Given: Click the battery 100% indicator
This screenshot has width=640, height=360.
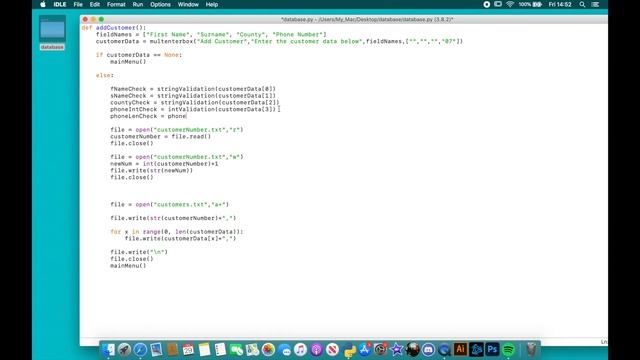Looking at the screenshot, I should coord(530,4).
